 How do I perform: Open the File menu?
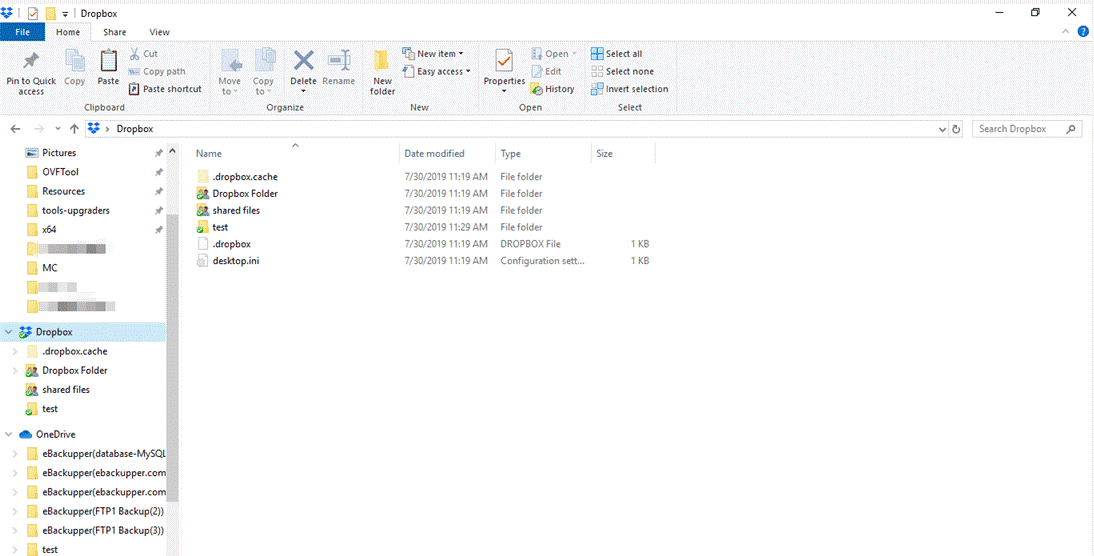[x=22, y=32]
